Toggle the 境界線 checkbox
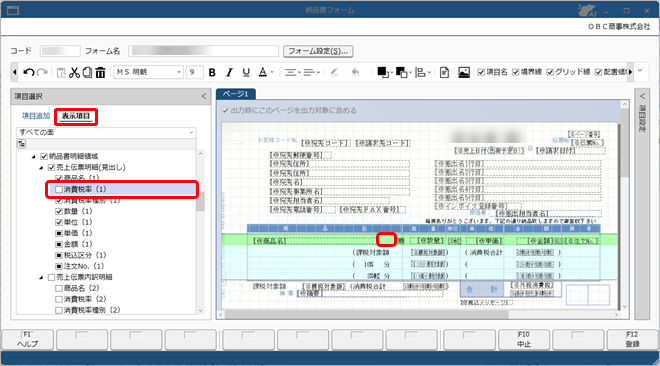Screen dimensions: 660x366 coord(516,72)
